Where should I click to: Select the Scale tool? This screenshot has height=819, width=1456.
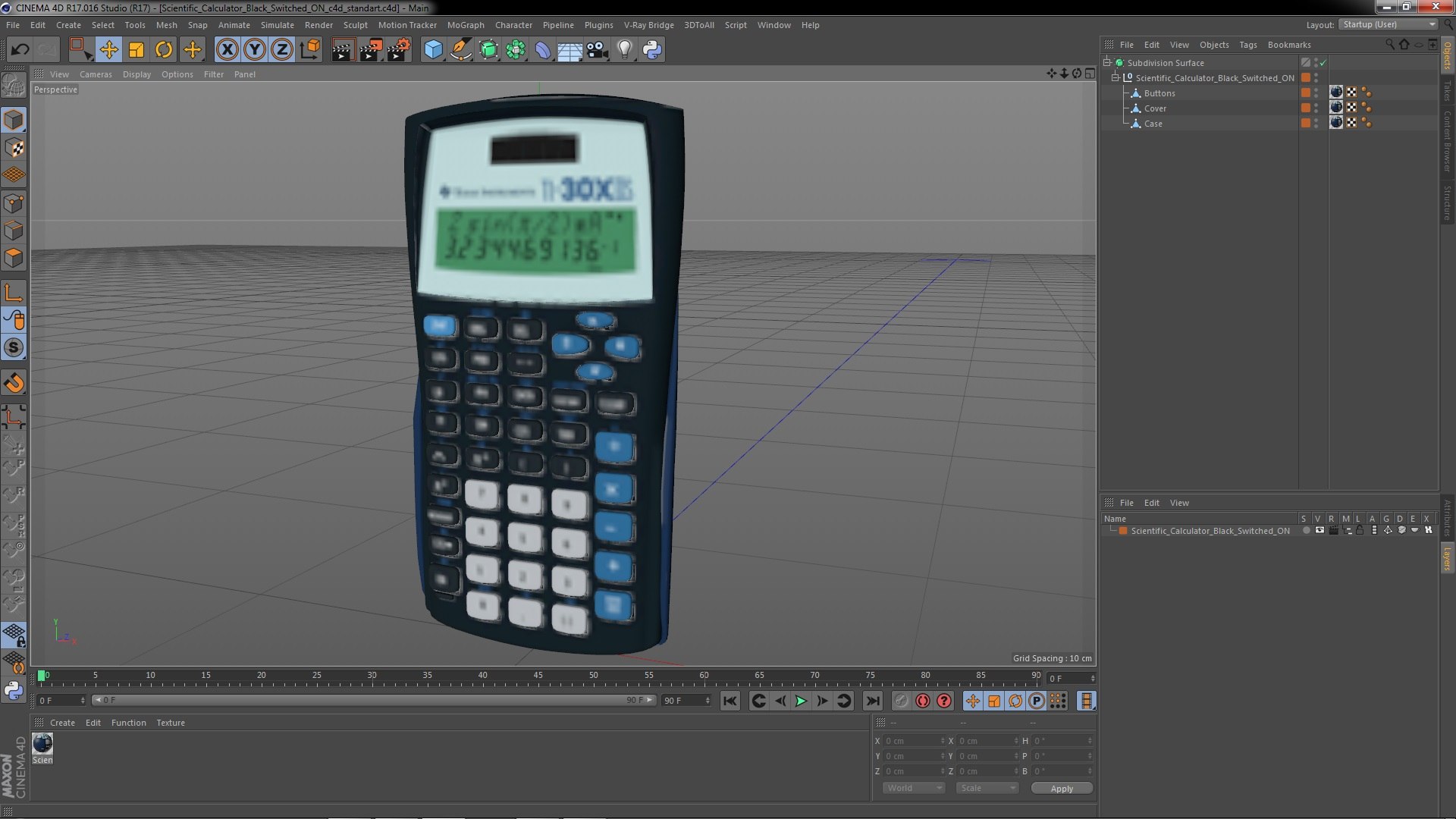point(136,50)
